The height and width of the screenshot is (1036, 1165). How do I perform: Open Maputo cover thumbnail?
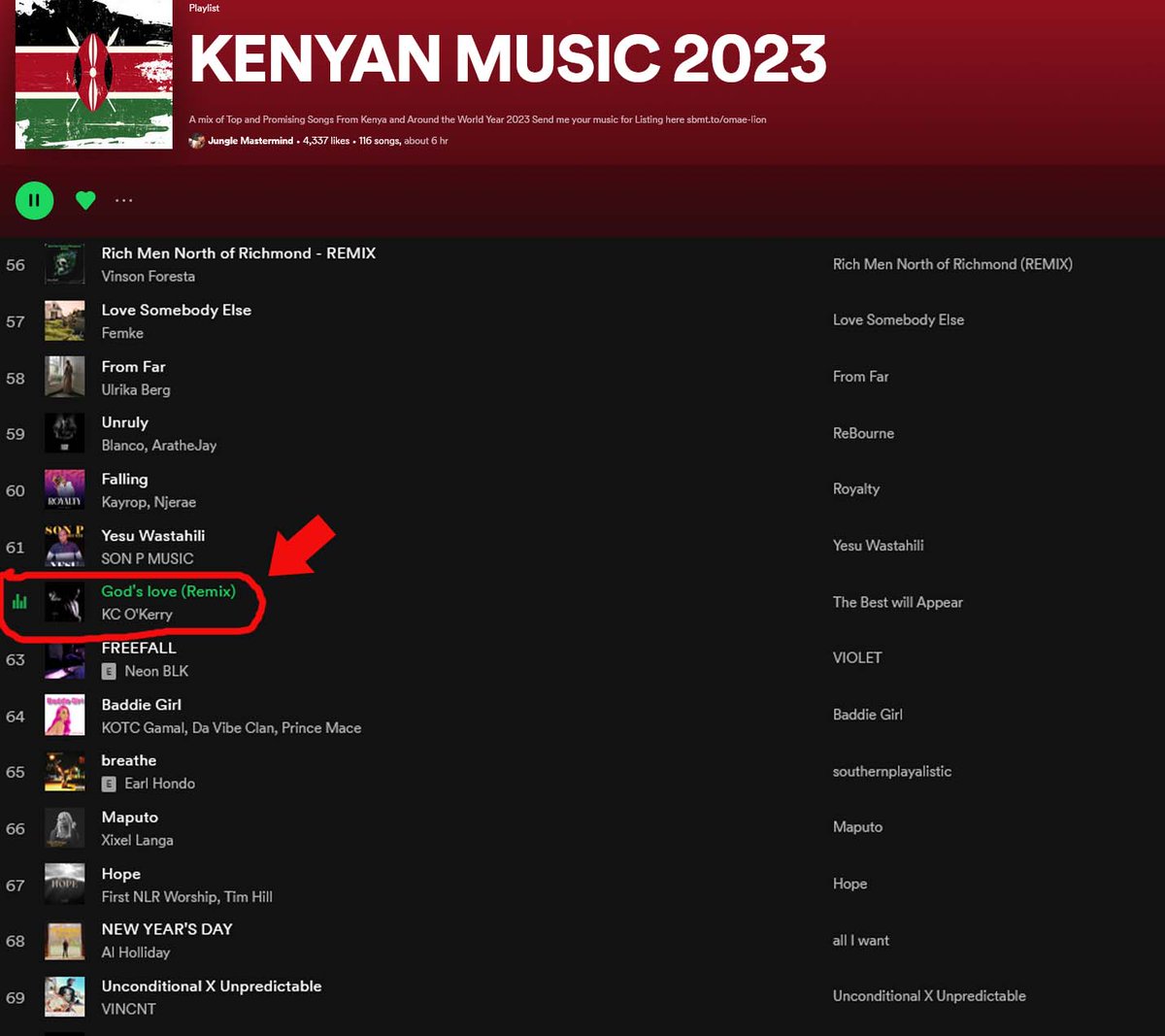(x=65, y=827)
